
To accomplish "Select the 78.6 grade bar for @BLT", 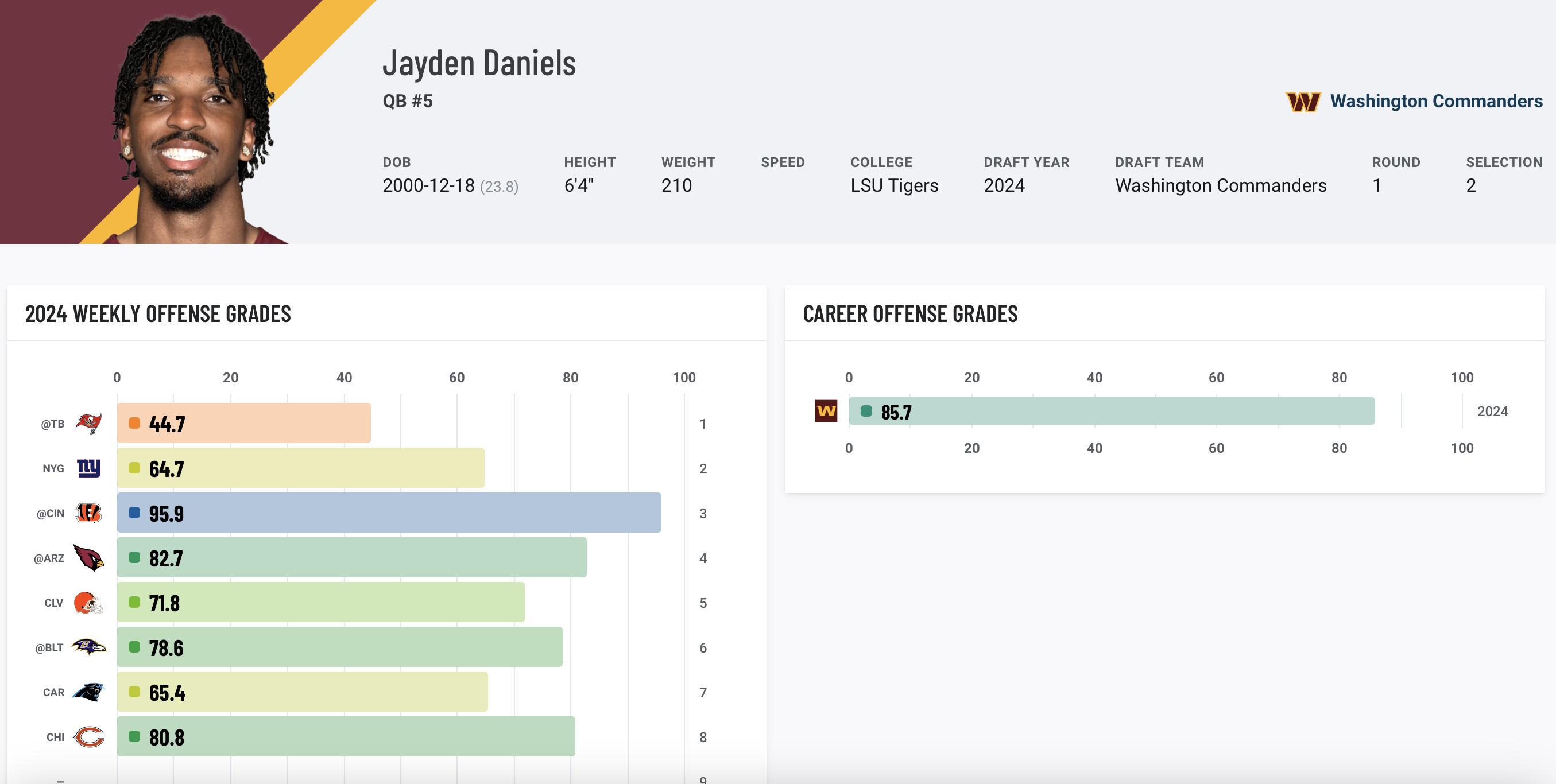I will pos(340,647).
